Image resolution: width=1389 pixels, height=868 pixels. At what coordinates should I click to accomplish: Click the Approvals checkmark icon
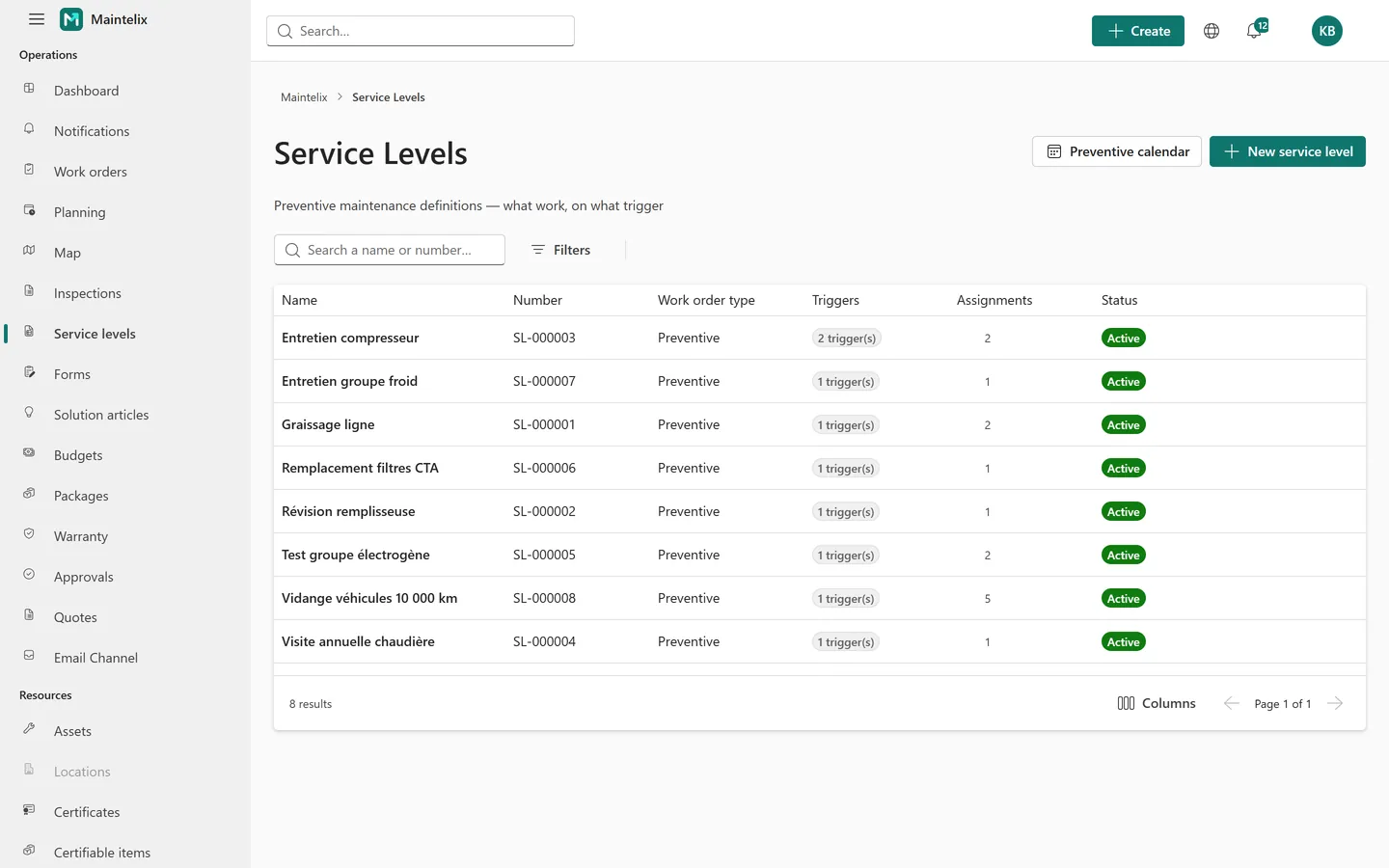pos(29,575)
